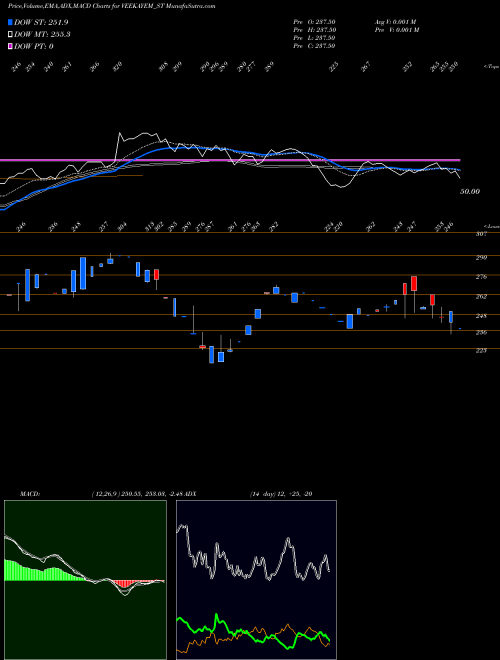
Task: Open the green MACD histogram panel
Action: [85, 580]
